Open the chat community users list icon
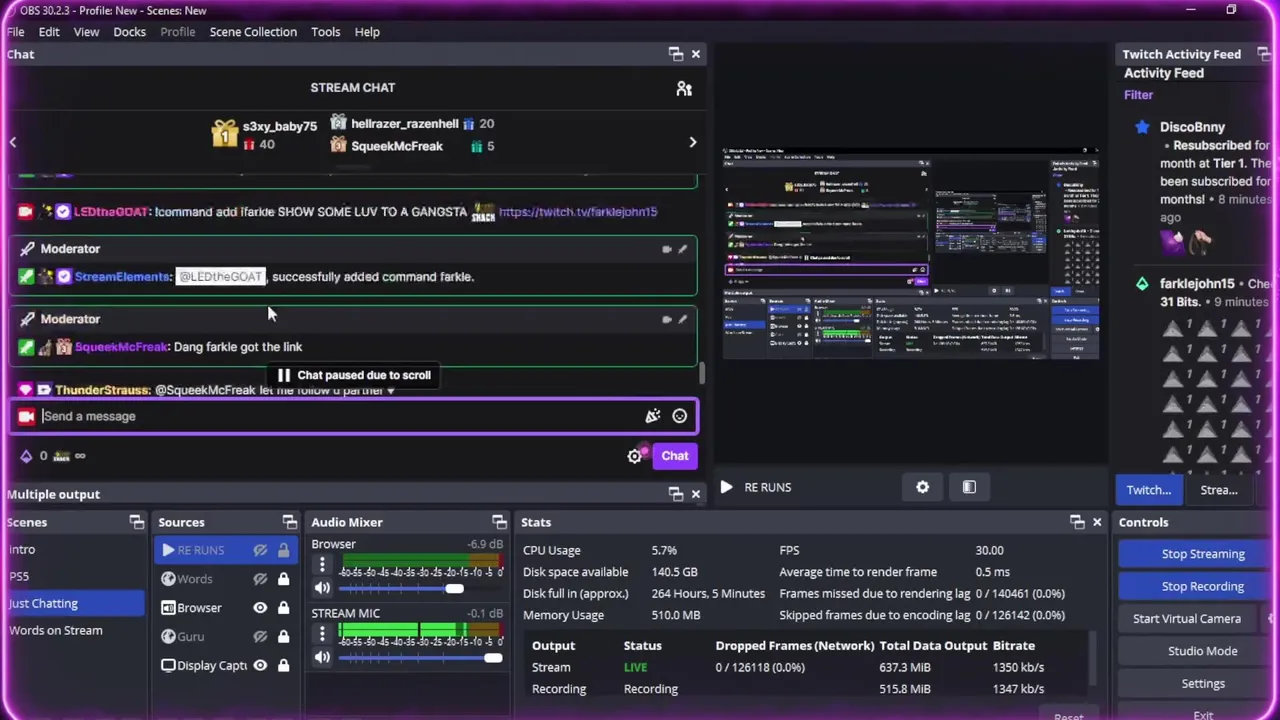This screenshot has width=1280, height=720. pos(684,89)
